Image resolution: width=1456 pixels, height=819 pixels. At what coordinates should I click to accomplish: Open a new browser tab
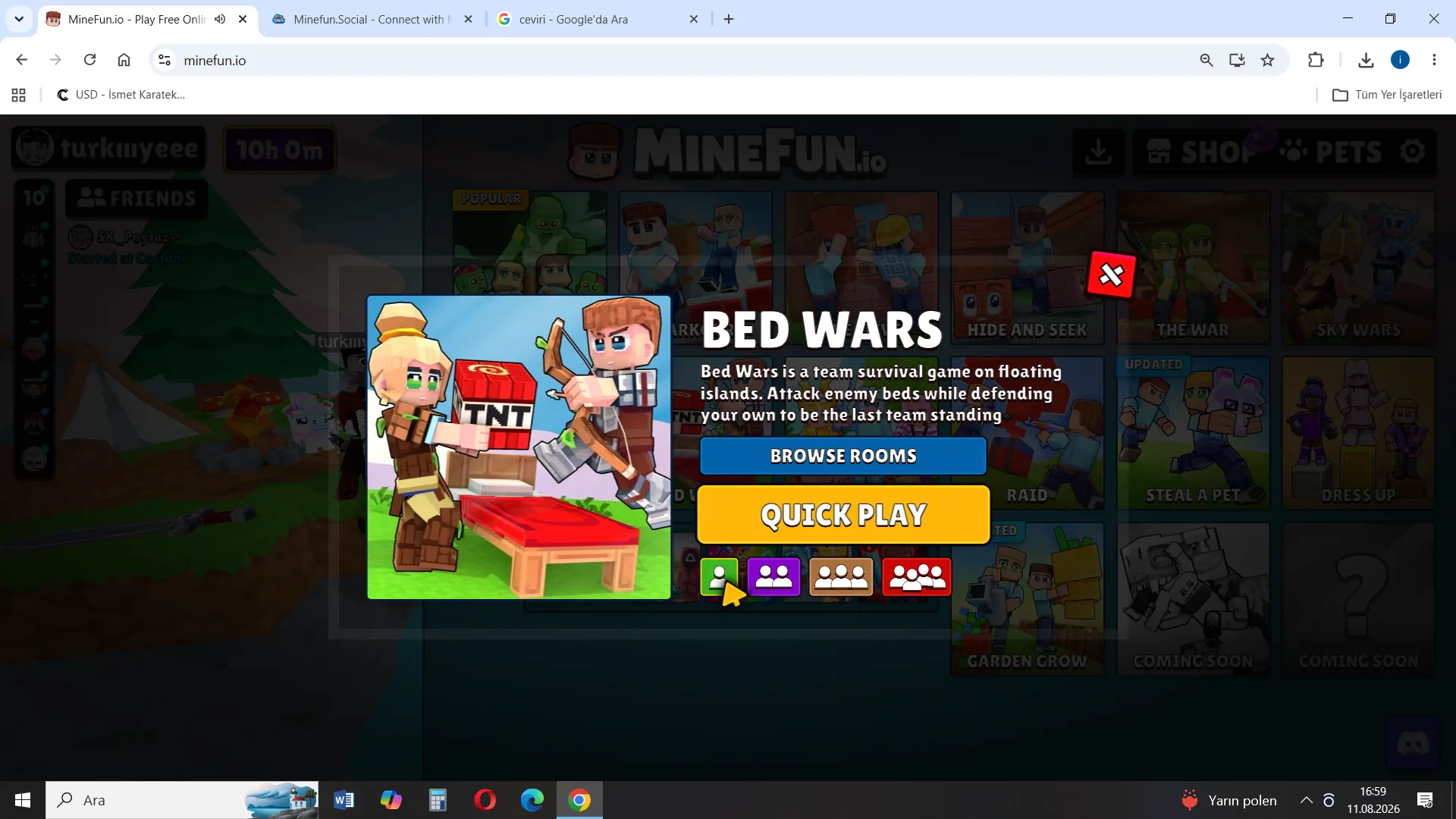pos(729,19)
